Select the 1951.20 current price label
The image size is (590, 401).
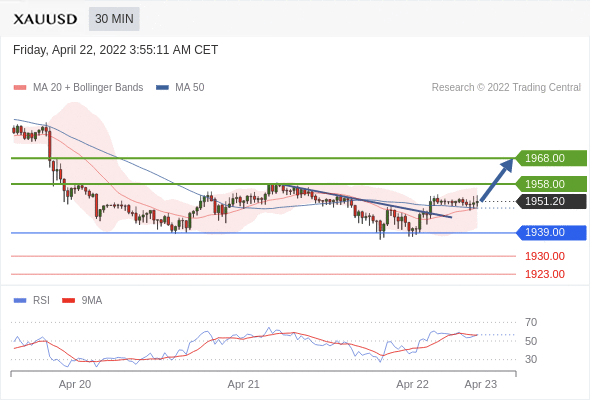pos(551,201)
